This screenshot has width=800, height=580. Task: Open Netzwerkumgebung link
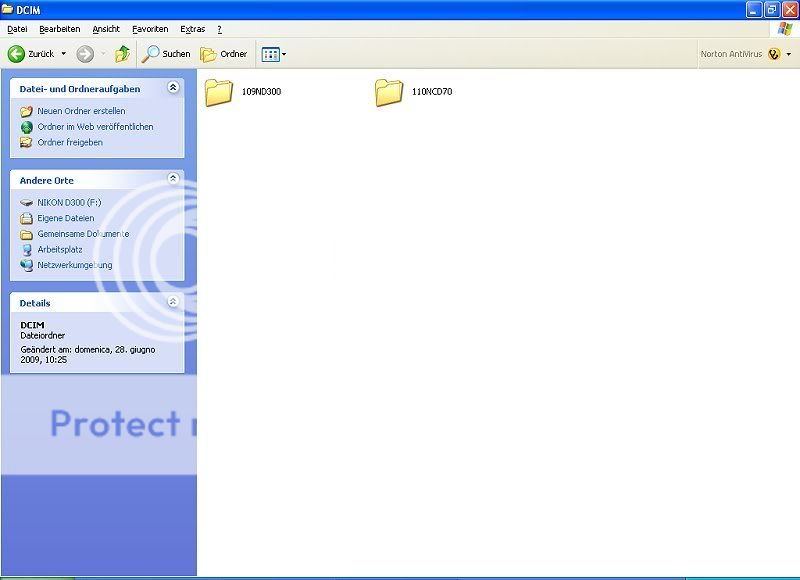(x=74, y=265)
